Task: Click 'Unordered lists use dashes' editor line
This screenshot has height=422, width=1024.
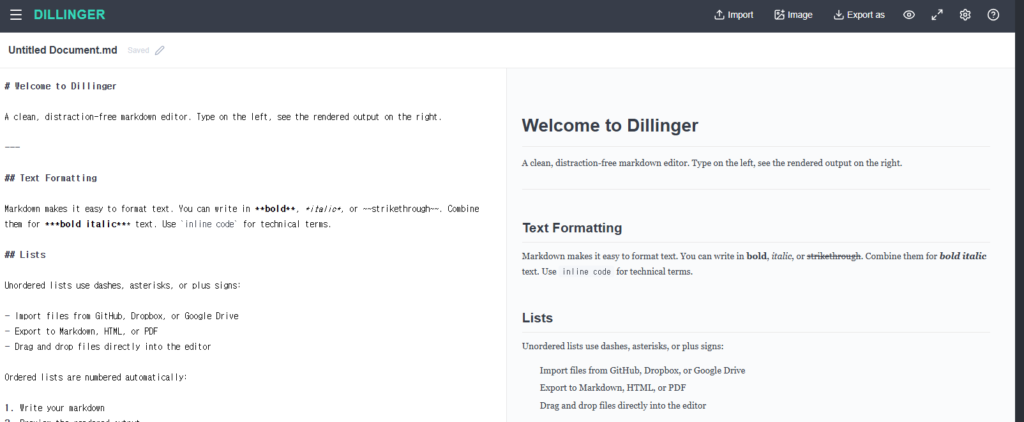Action: [123, 285]
